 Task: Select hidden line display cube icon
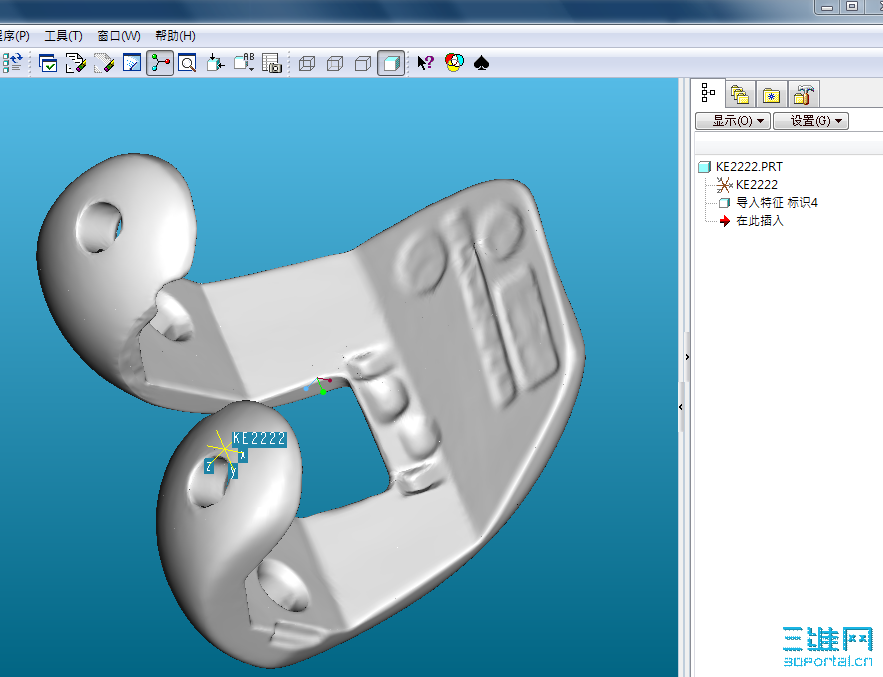pos(335,64)
